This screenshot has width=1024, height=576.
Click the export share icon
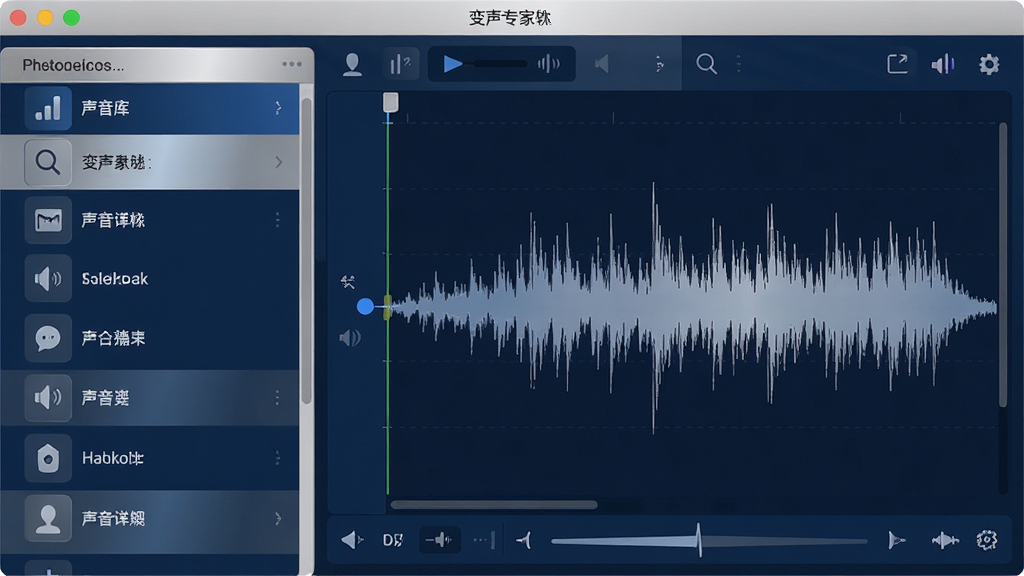(897, 64)
